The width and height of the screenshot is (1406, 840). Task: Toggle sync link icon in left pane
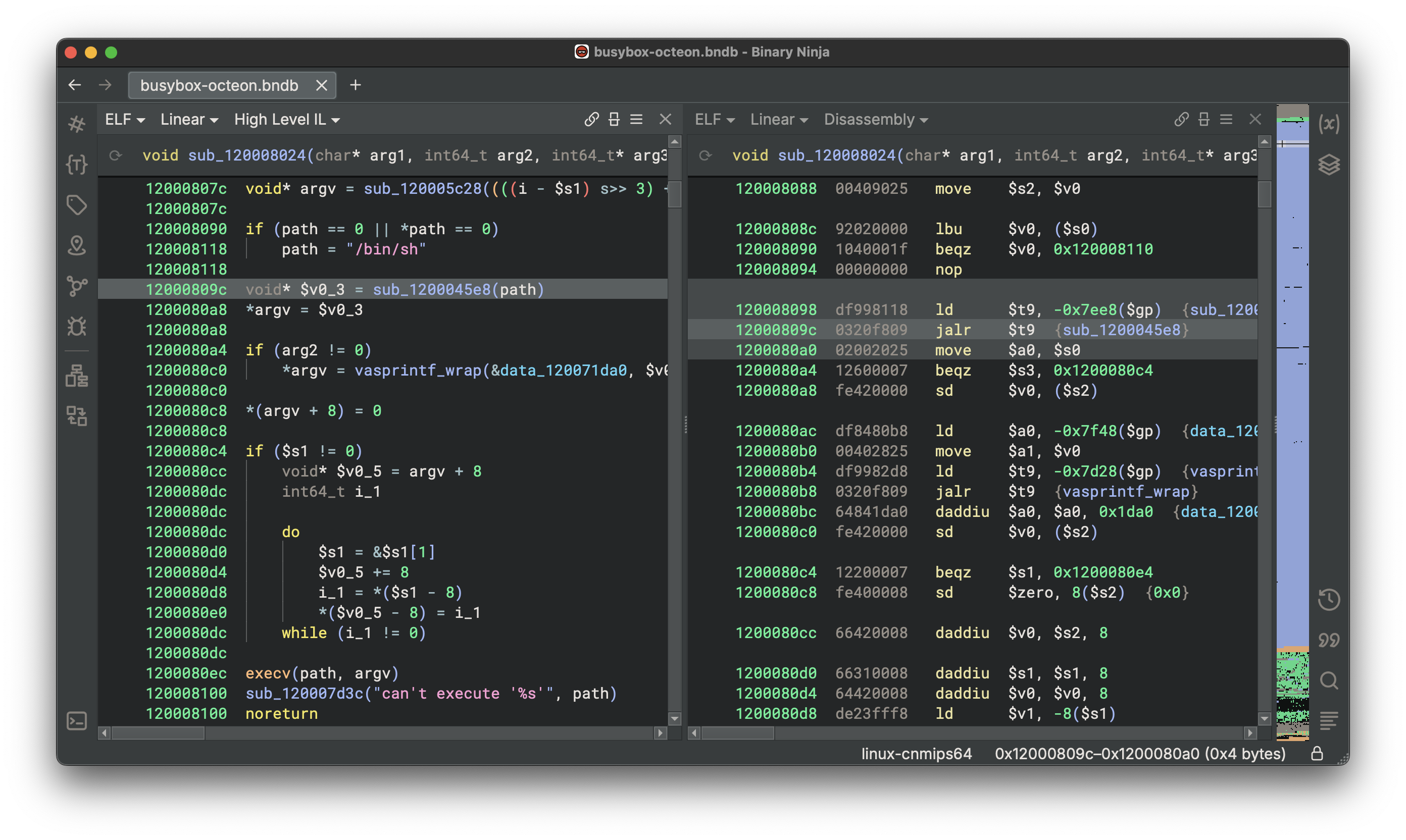[591, 120]
